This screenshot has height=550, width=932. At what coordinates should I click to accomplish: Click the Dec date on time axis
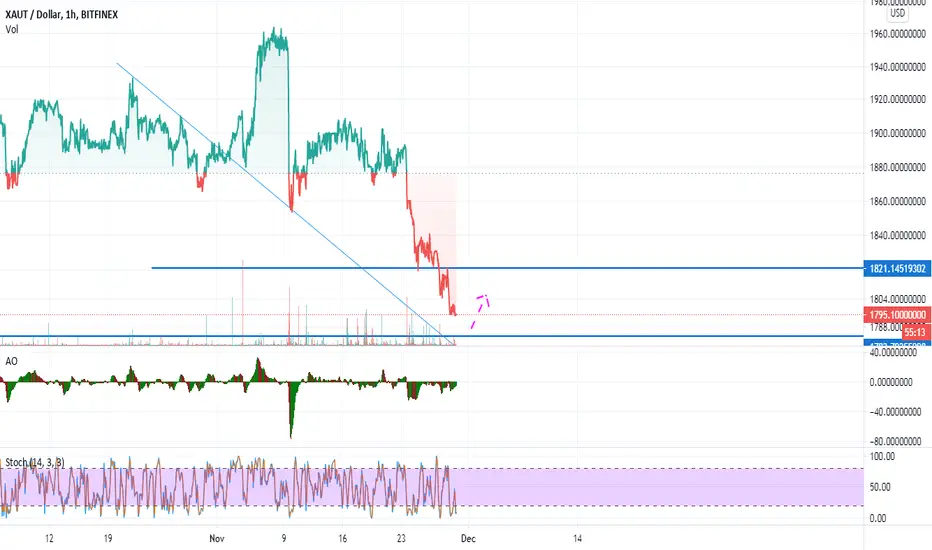click(468, 539)
